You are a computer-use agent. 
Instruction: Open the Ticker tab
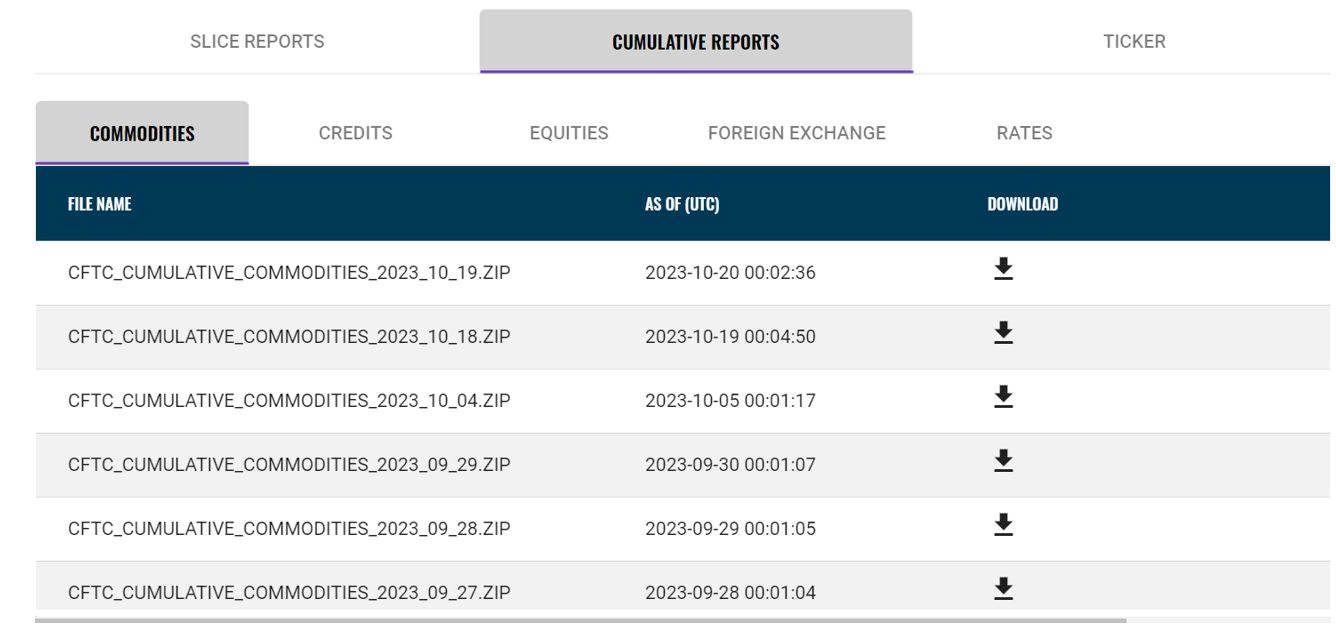[1134, 41]
